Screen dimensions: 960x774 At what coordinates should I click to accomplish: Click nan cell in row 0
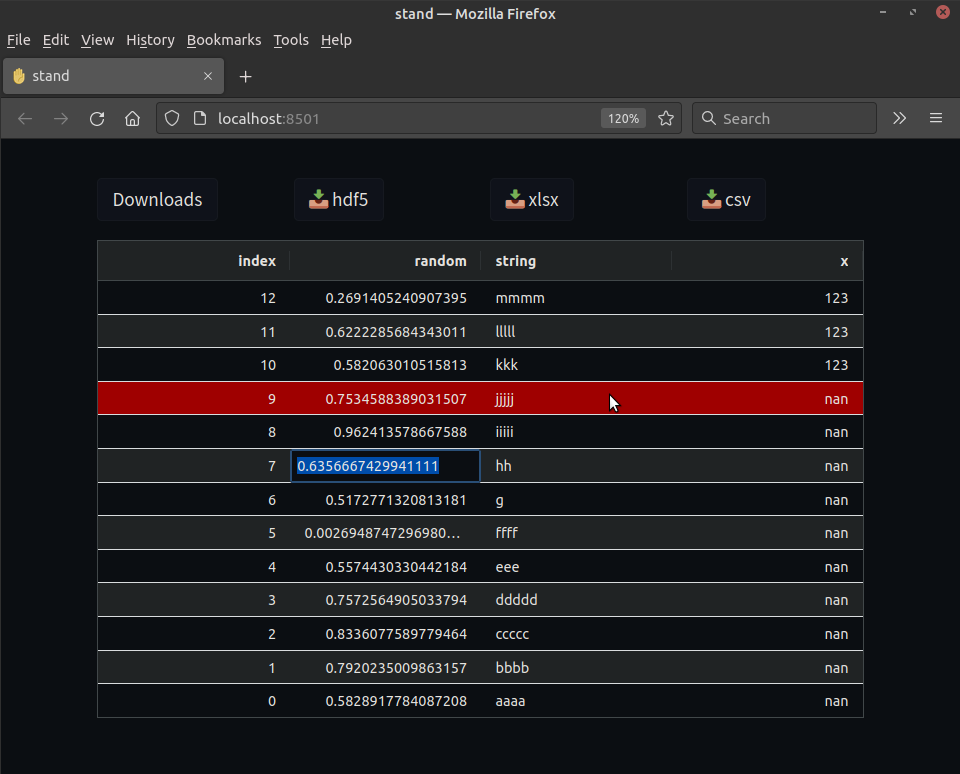[x=767, y=701]
